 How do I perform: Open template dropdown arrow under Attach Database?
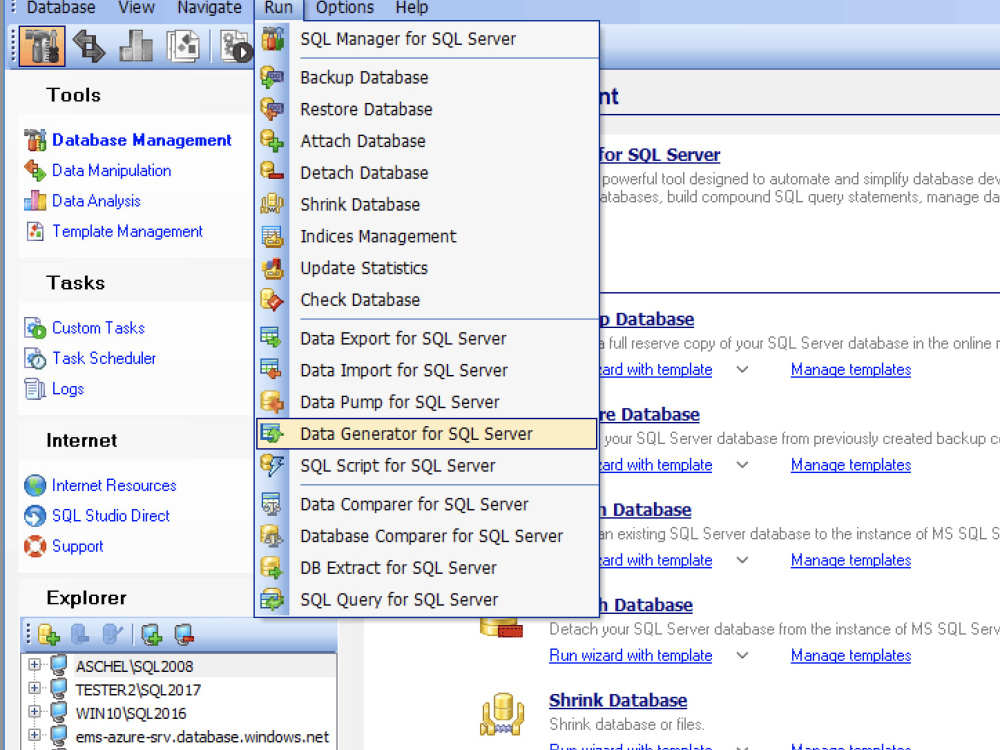742,560
